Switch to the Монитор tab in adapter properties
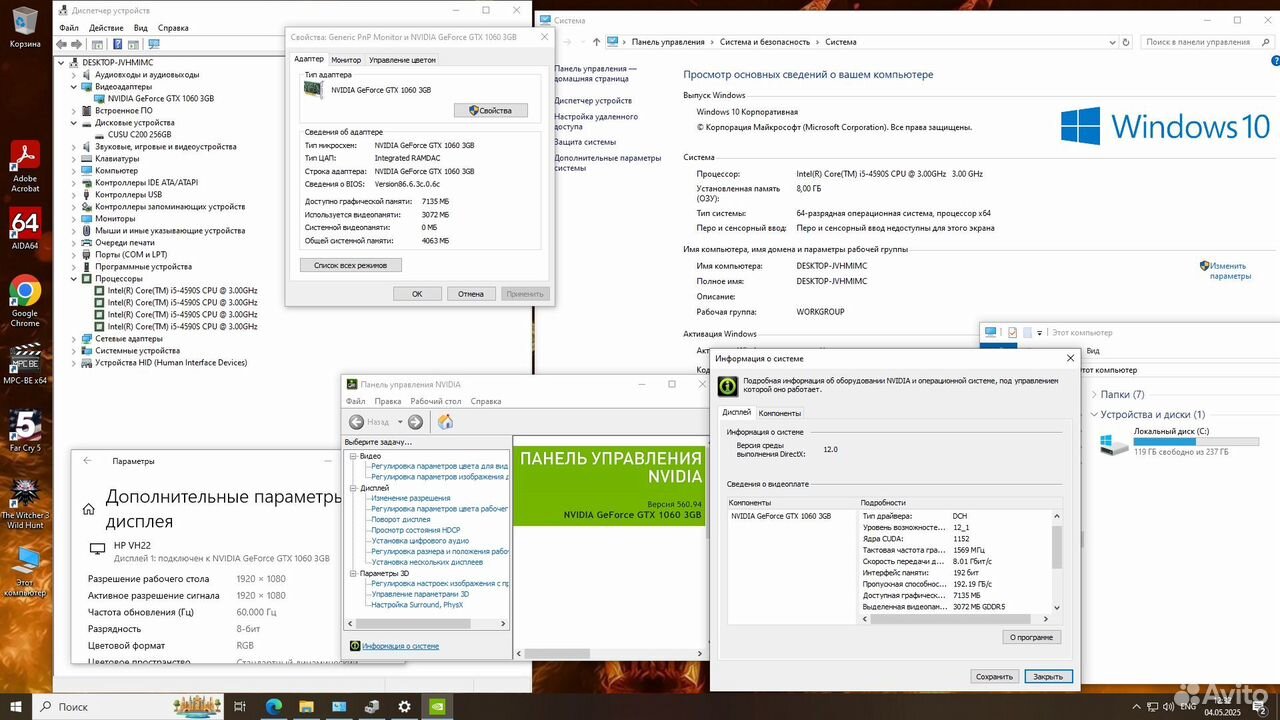1280x720 pixels. pyautogui.click(x=346, y=60)
